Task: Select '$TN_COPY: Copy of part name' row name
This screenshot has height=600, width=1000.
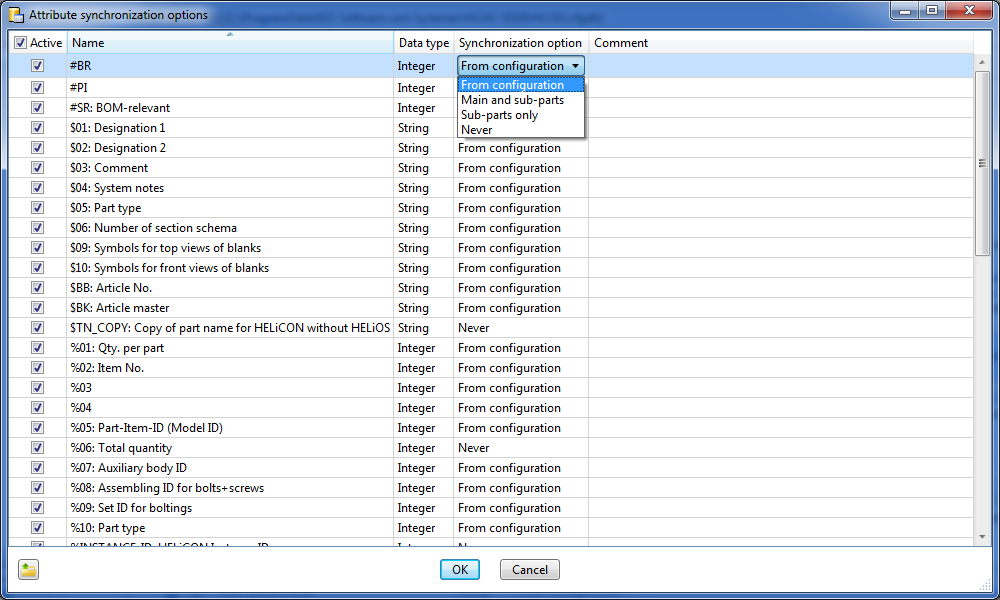Action: tap(230, 328)
